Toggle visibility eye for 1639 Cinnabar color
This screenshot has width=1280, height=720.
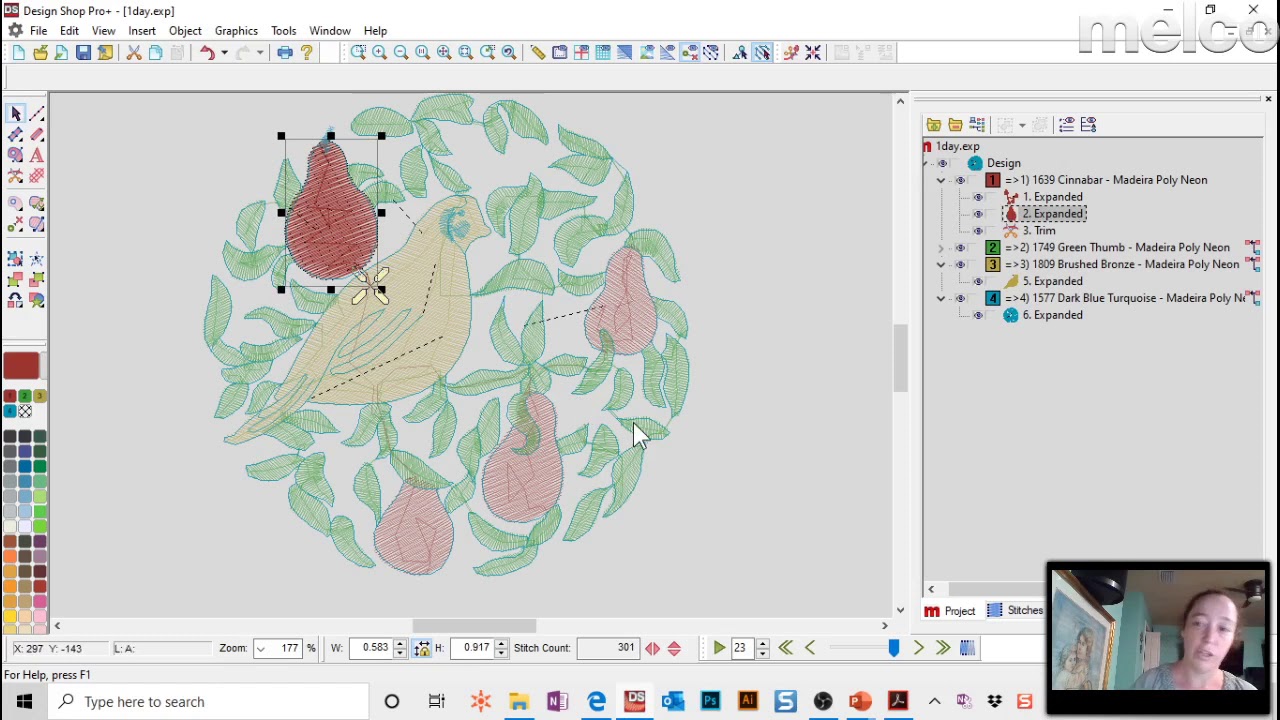pyautogui.click(x=961, y=181)
